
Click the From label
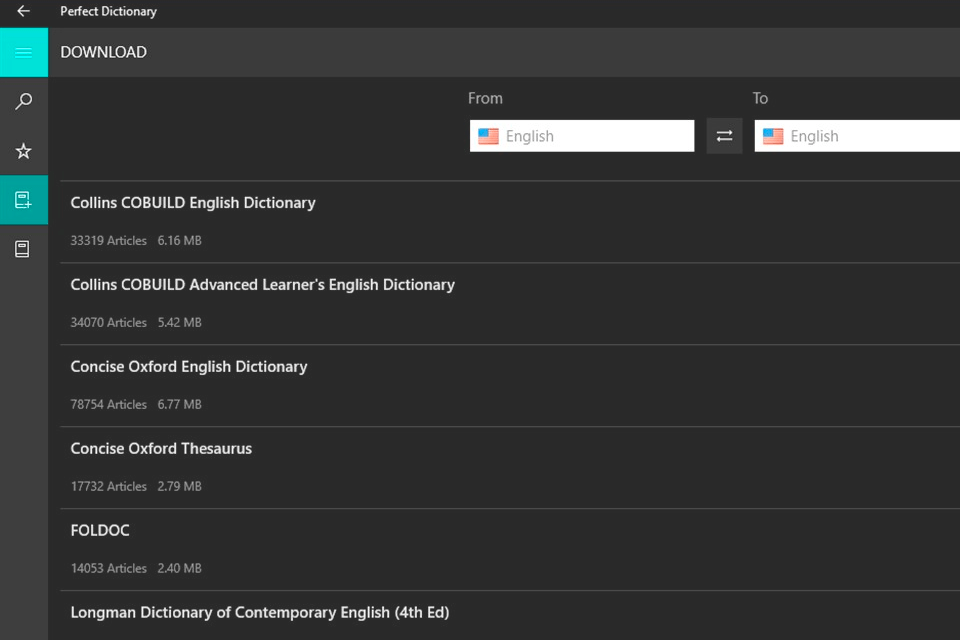point(486,99)
